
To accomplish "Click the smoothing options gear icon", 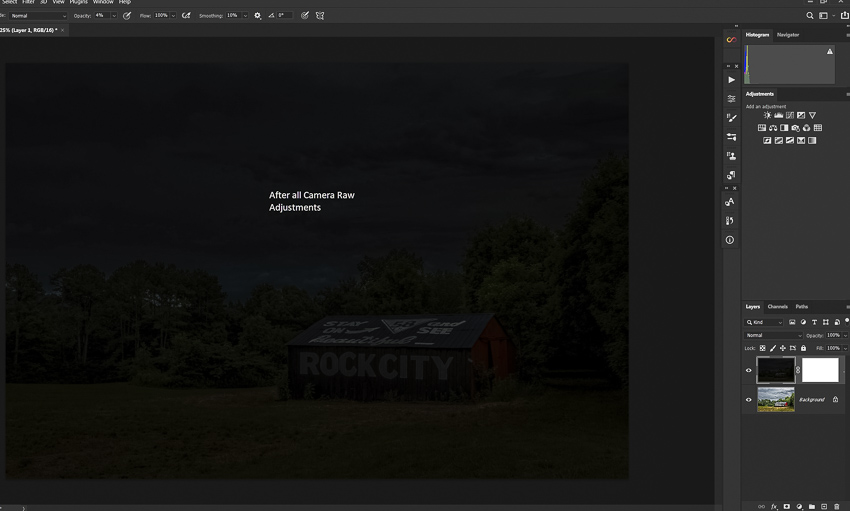I will coord(257,16).
